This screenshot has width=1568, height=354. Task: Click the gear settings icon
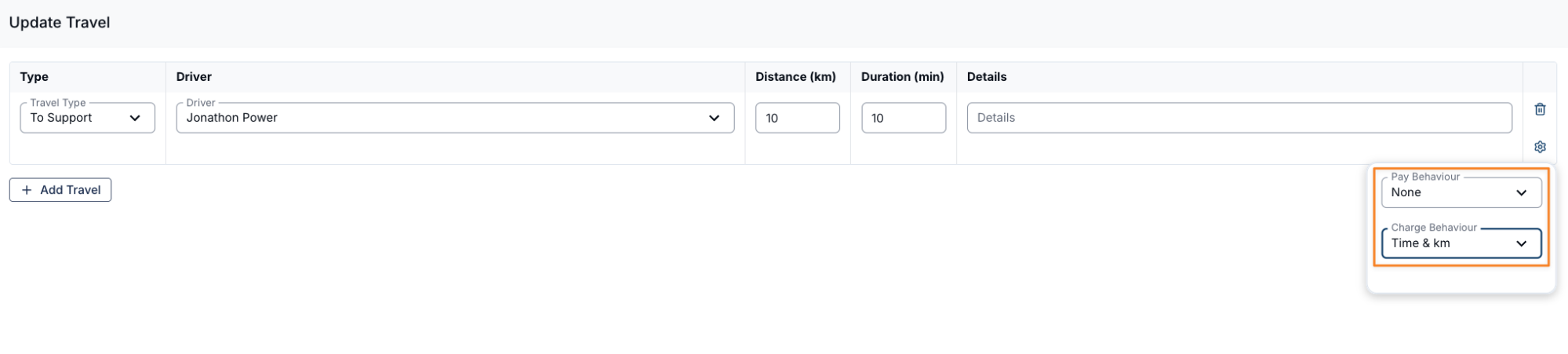tap(1540, 147)
